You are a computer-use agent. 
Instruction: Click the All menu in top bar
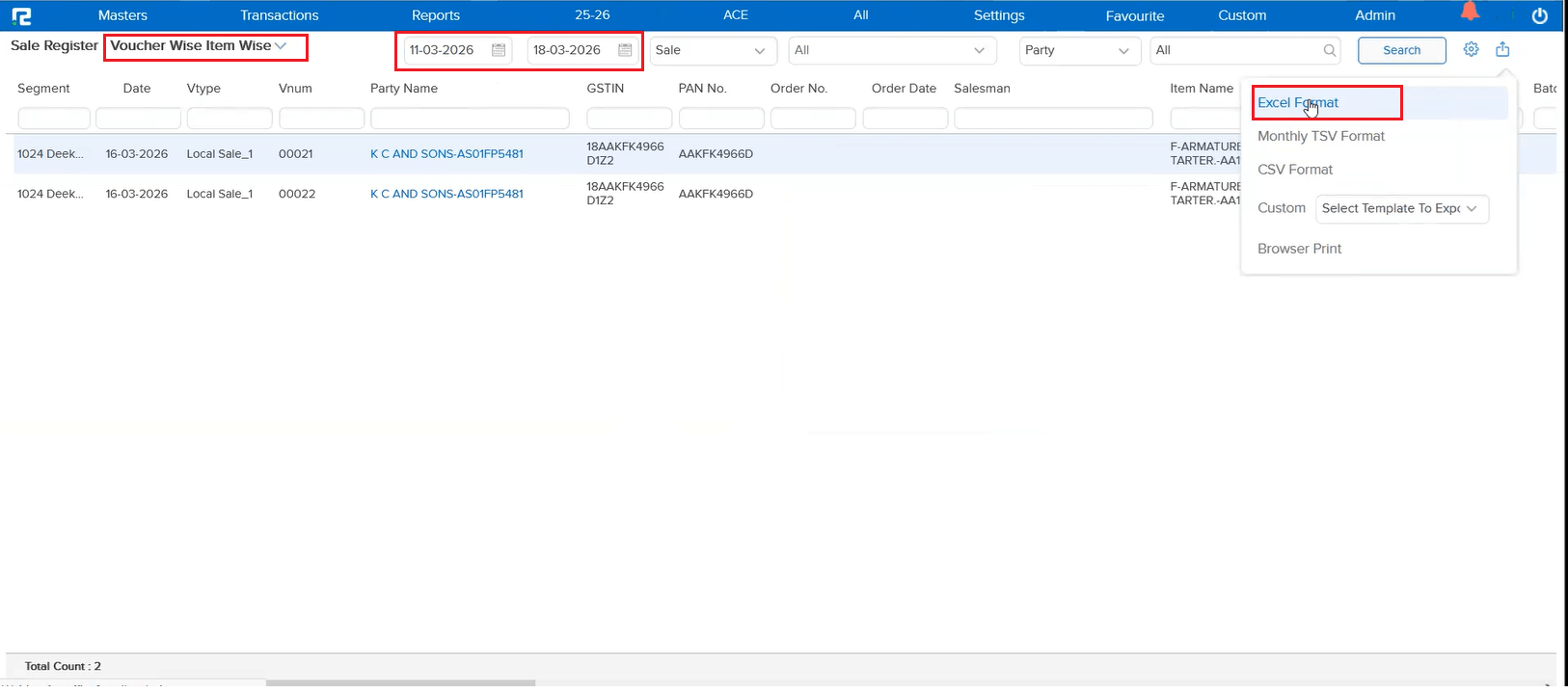[x=861, y=15]
